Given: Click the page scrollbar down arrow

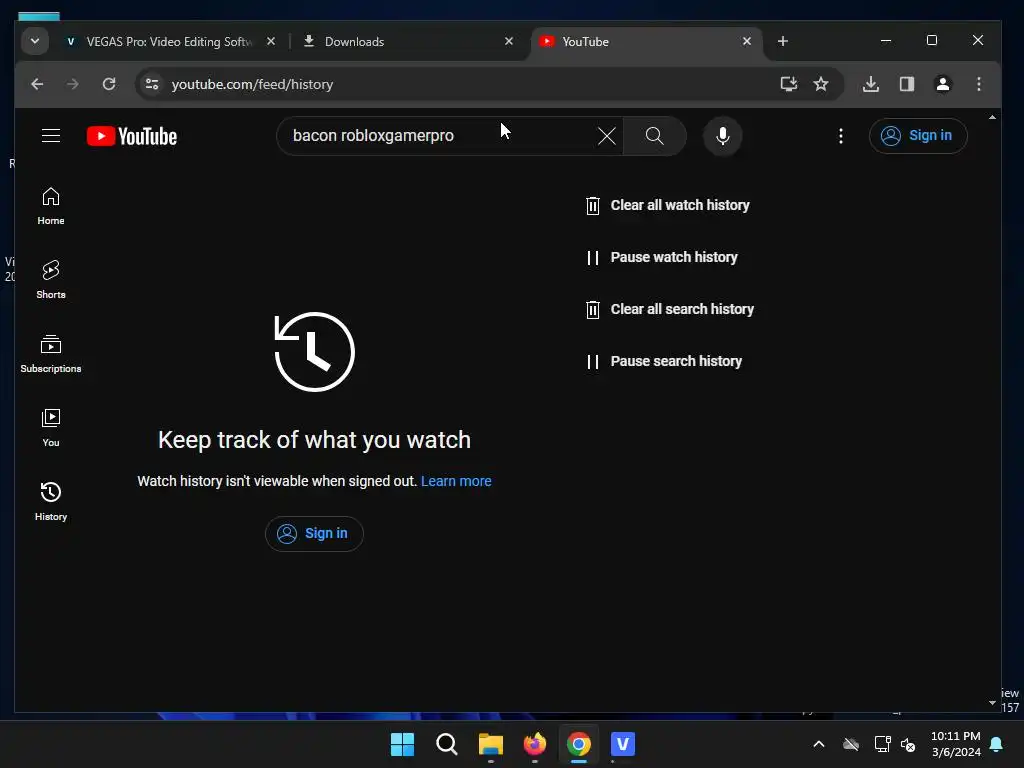Looking at the screenshot, I should pyautogui.click(x=992, y=703).
